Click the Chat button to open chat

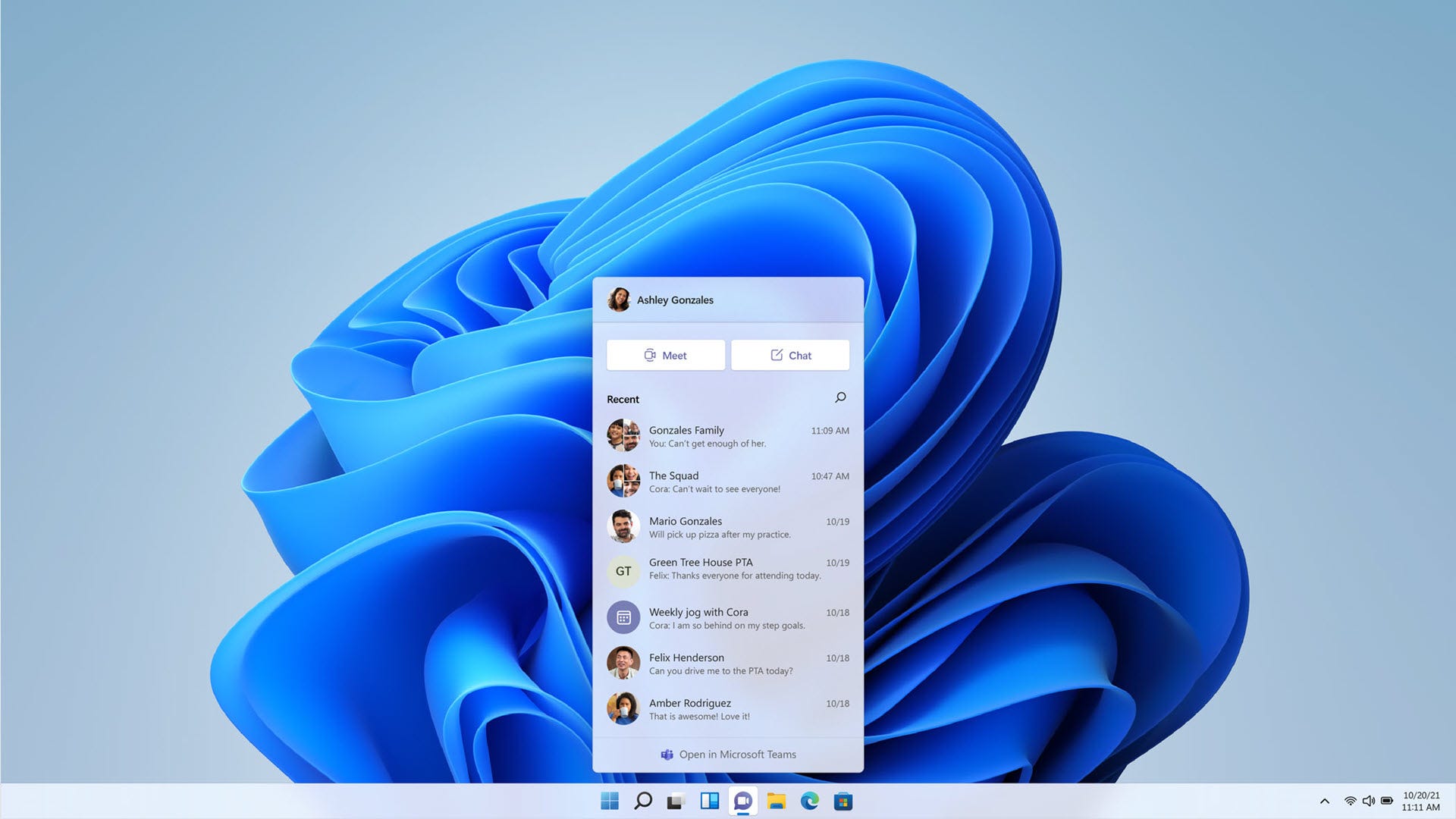[790, 355]
